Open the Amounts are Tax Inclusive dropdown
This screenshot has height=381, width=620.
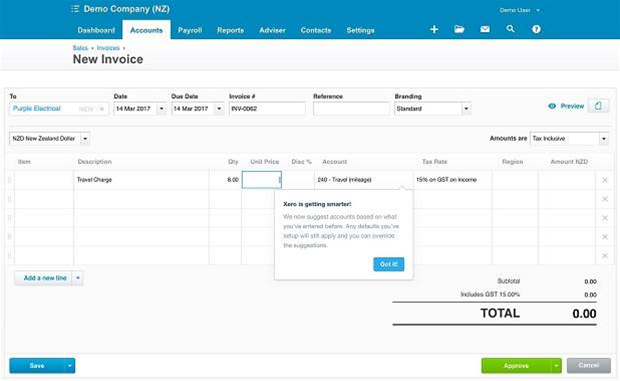(603, 139)
